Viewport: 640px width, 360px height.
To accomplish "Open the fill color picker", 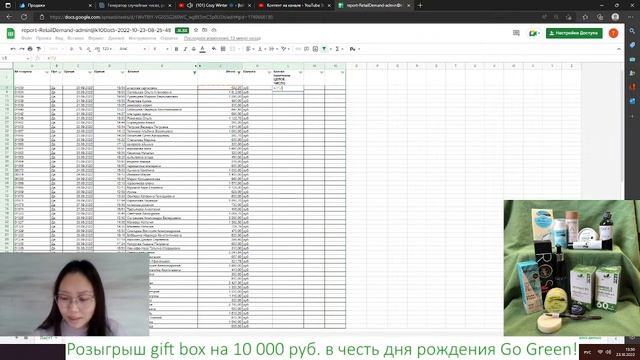I will (x=214, y=49).
